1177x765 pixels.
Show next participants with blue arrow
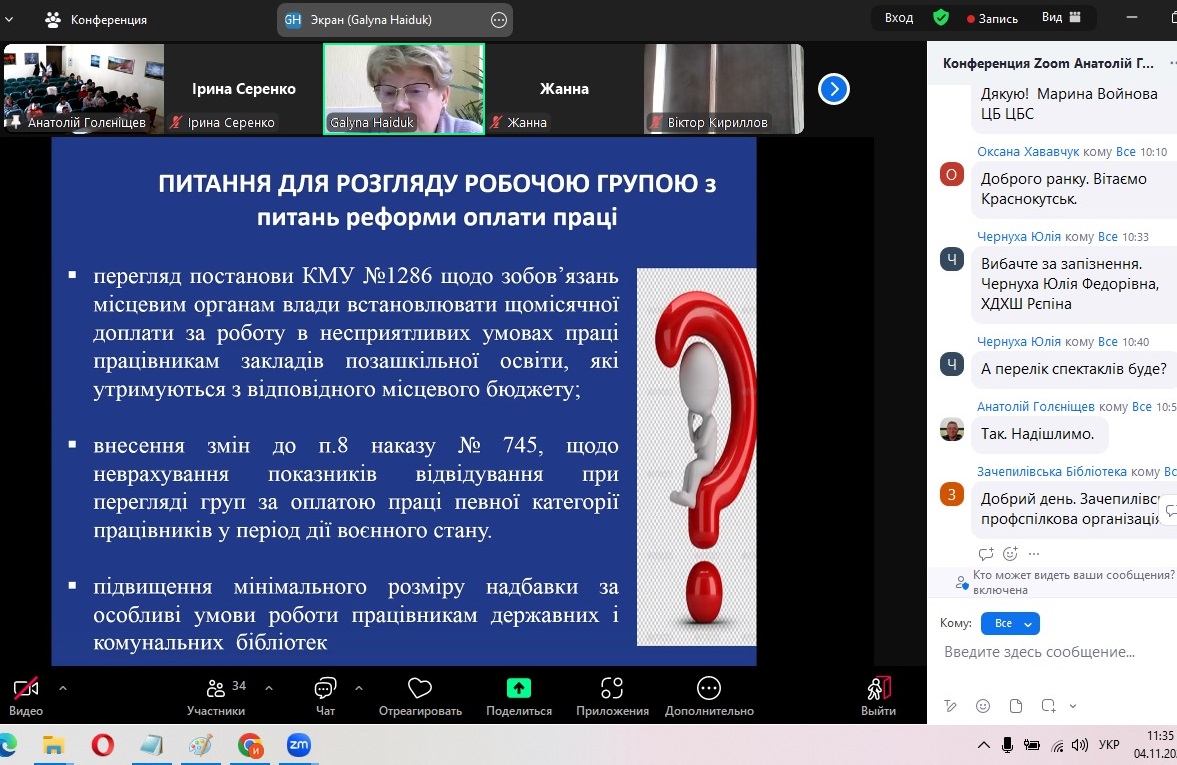click(x=834, y=89)
